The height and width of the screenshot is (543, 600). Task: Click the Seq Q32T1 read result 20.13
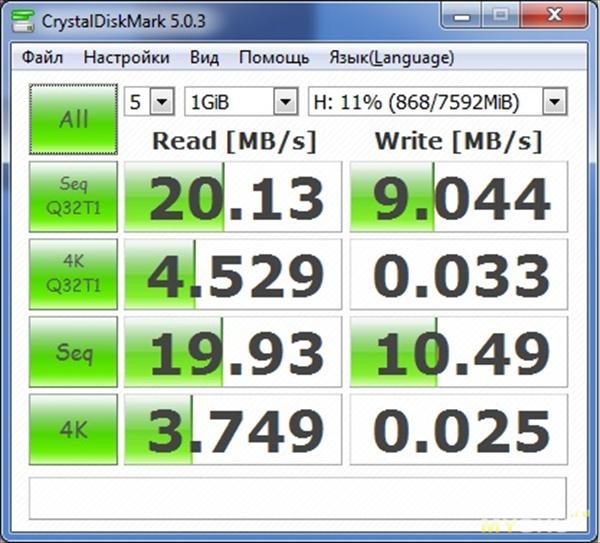(233, 197)
